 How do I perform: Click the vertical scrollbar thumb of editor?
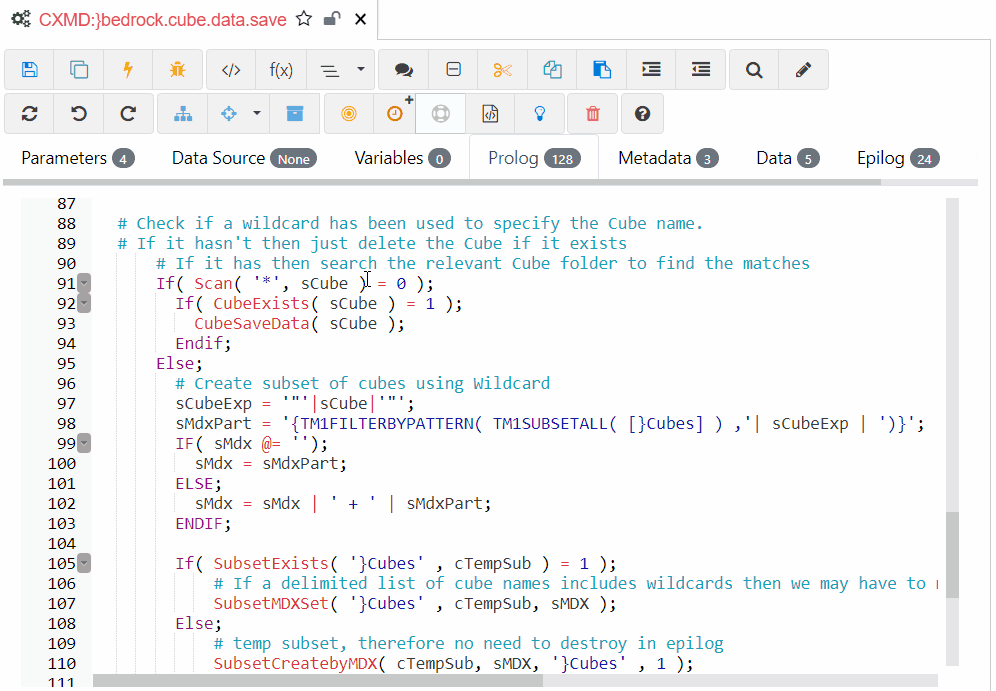point(951,555)
